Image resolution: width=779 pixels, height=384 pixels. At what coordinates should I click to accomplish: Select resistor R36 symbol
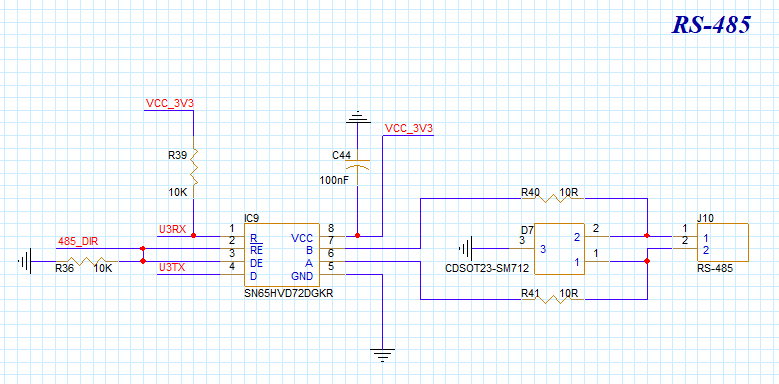point(86,261)
